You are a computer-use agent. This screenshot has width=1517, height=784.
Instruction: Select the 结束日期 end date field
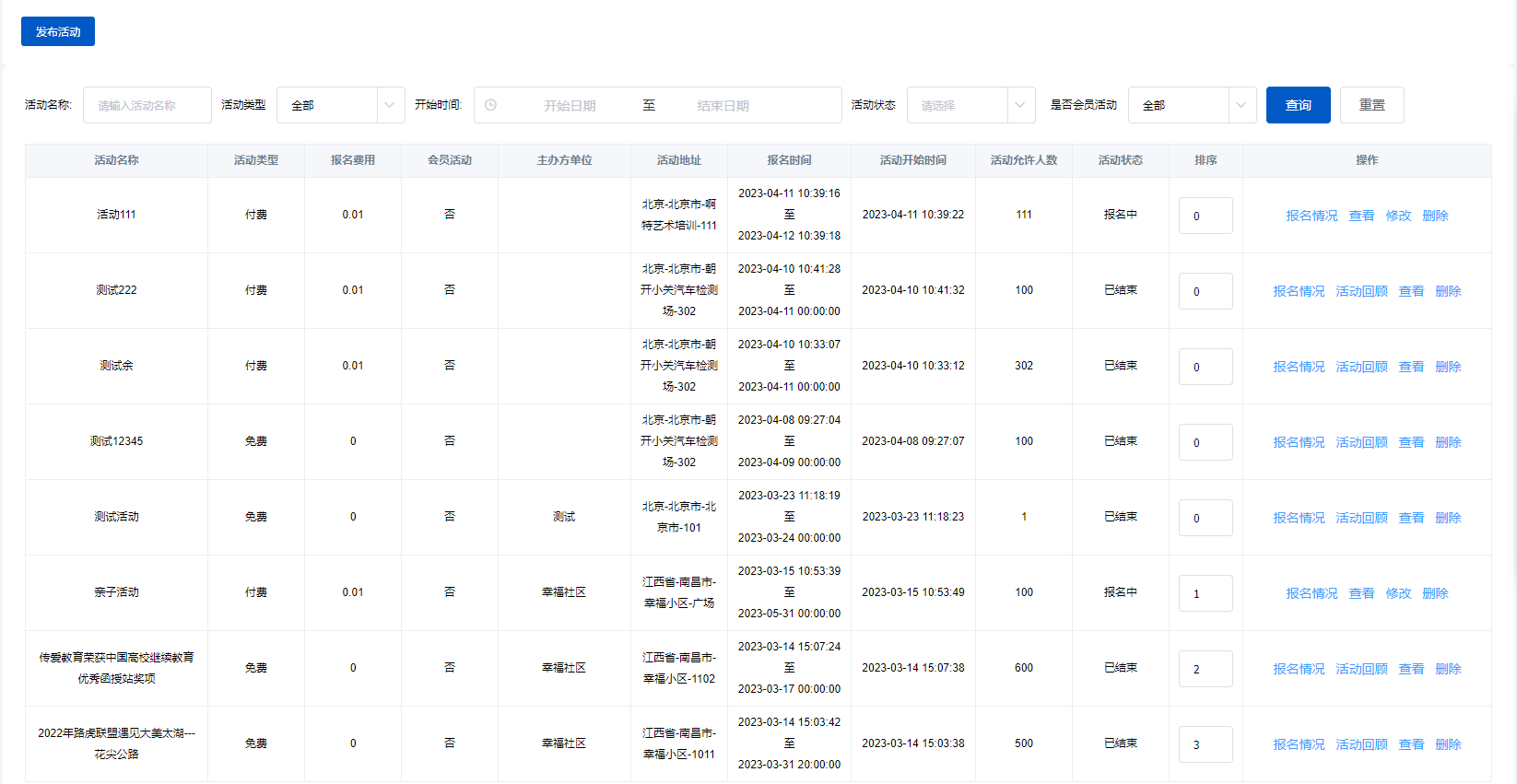[x=723, y=105]
